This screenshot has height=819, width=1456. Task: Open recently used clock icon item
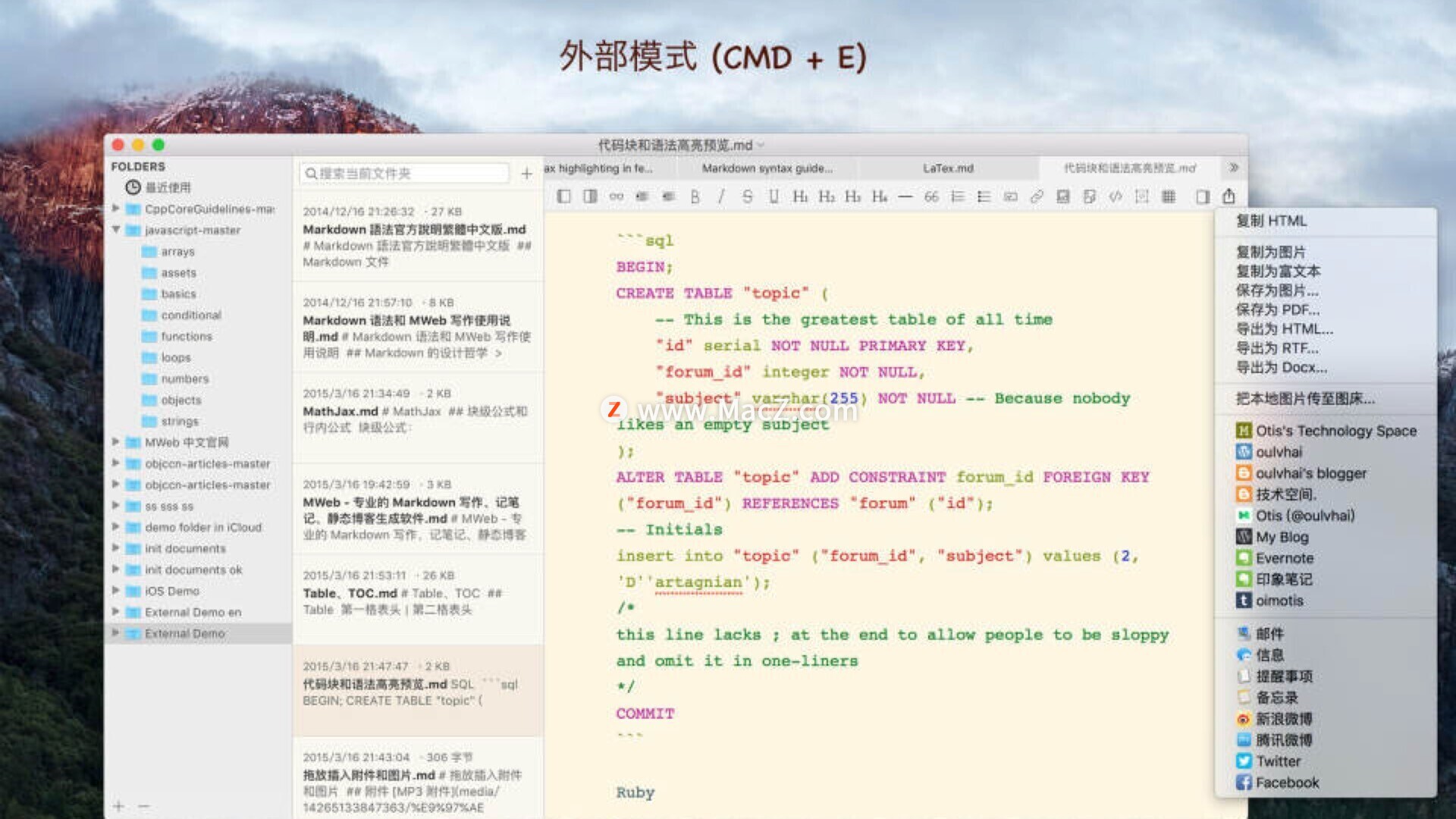(x=133, y=187)
